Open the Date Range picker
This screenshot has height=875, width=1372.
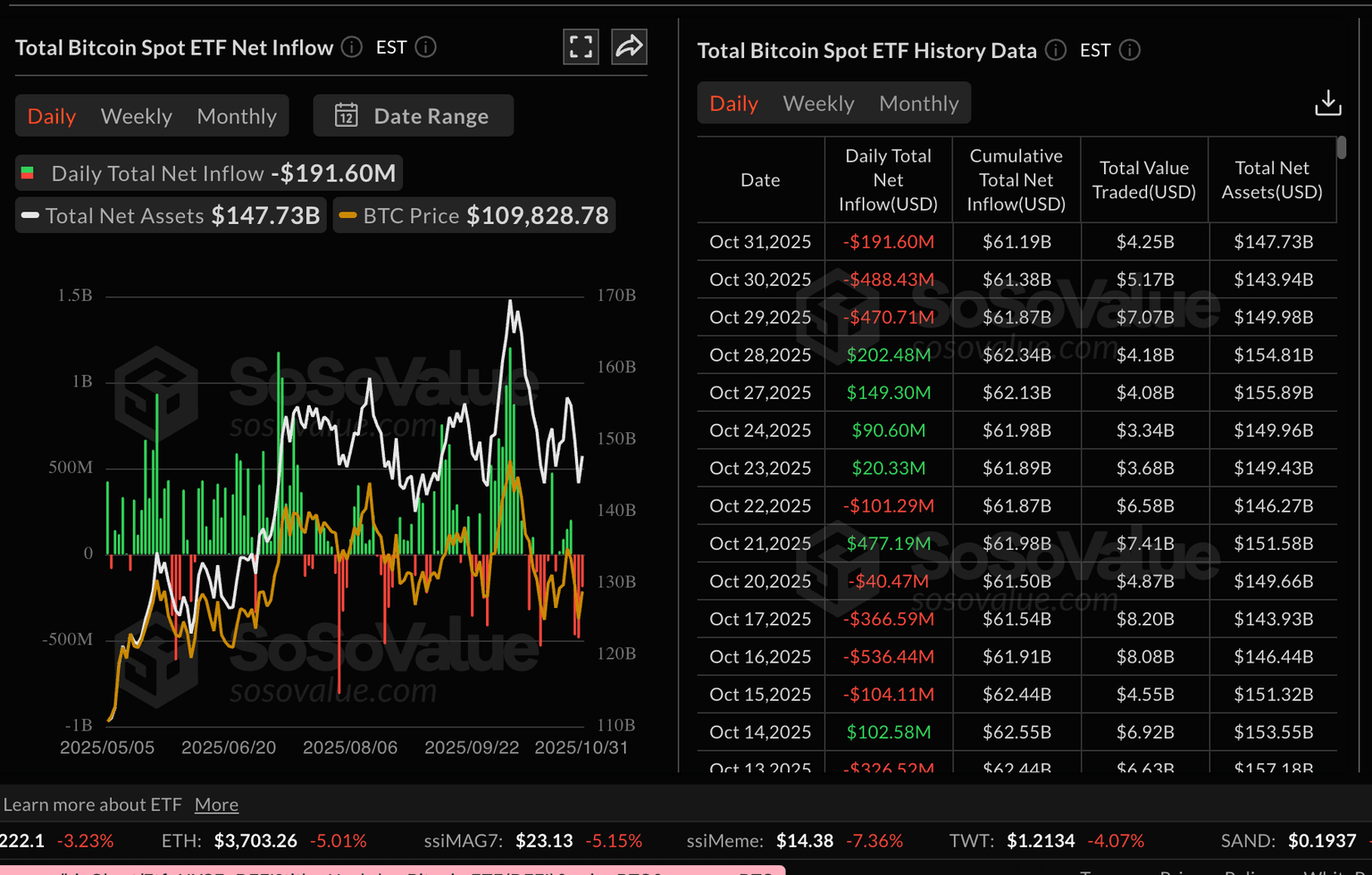tap(414, 116)
